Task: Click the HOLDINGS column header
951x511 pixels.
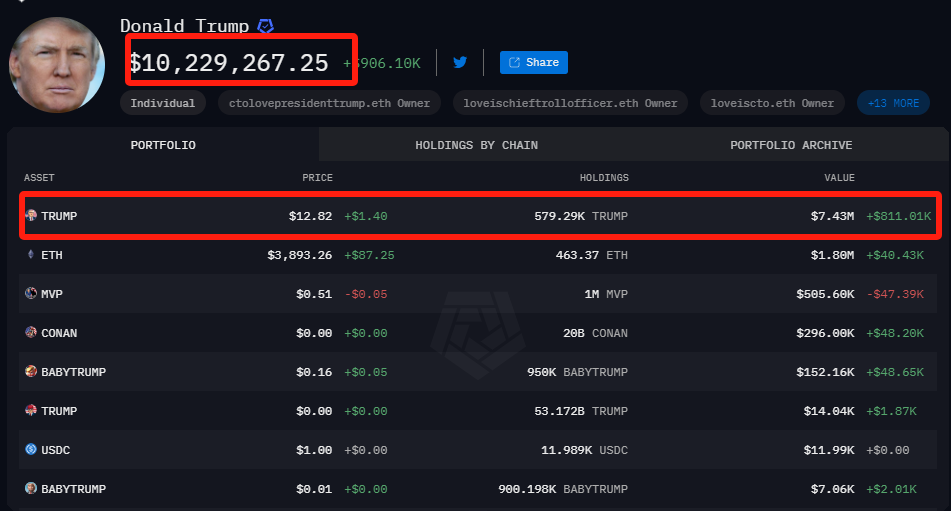Action: 604,178
